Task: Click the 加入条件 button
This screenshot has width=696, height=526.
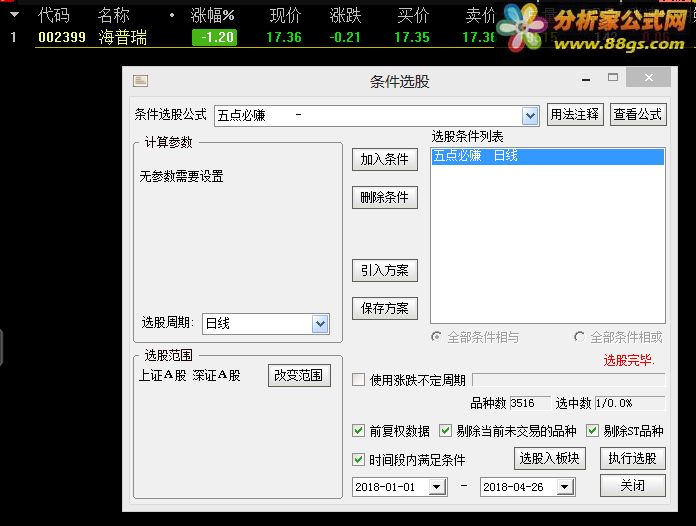Action: pos(385,159)
